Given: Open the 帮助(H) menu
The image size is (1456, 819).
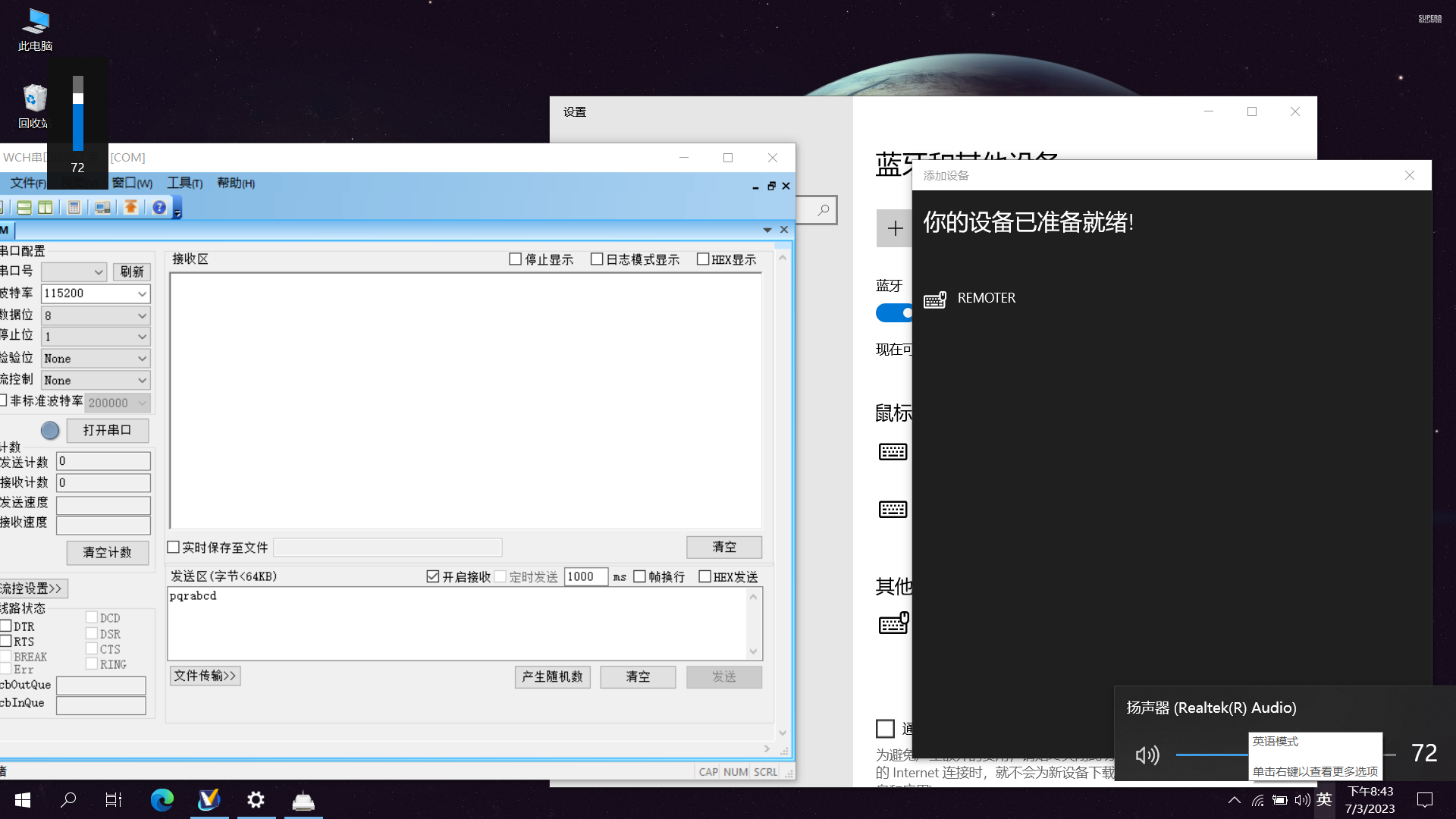Looking at the screenshot, I should [235, 183].
